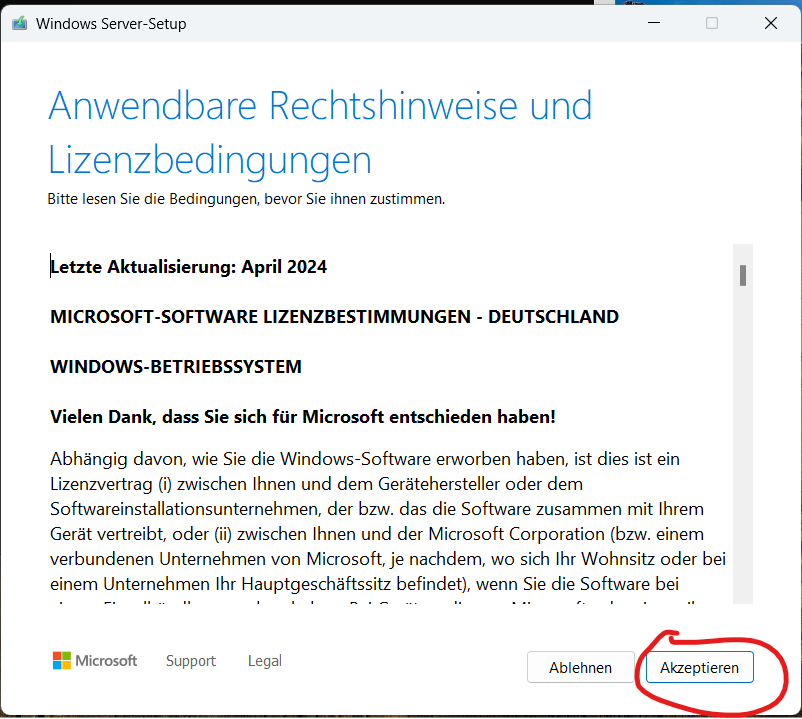Accept the license with the Akzeptieren button
The image size is (802, 719).
click(699, 668)
